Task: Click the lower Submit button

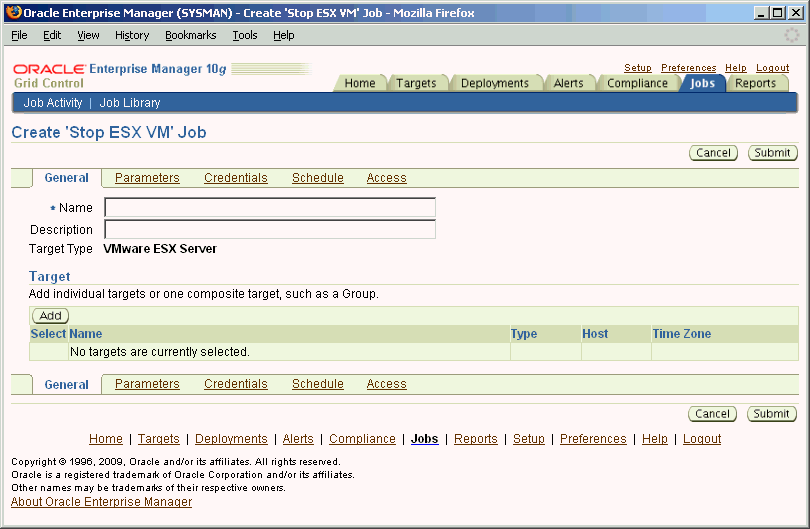Action: tap(771, 414)
